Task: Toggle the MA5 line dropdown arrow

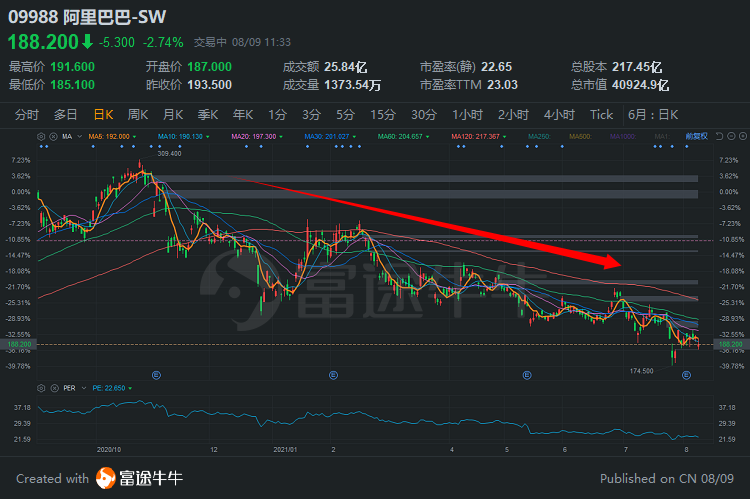Action: point(134,137)
